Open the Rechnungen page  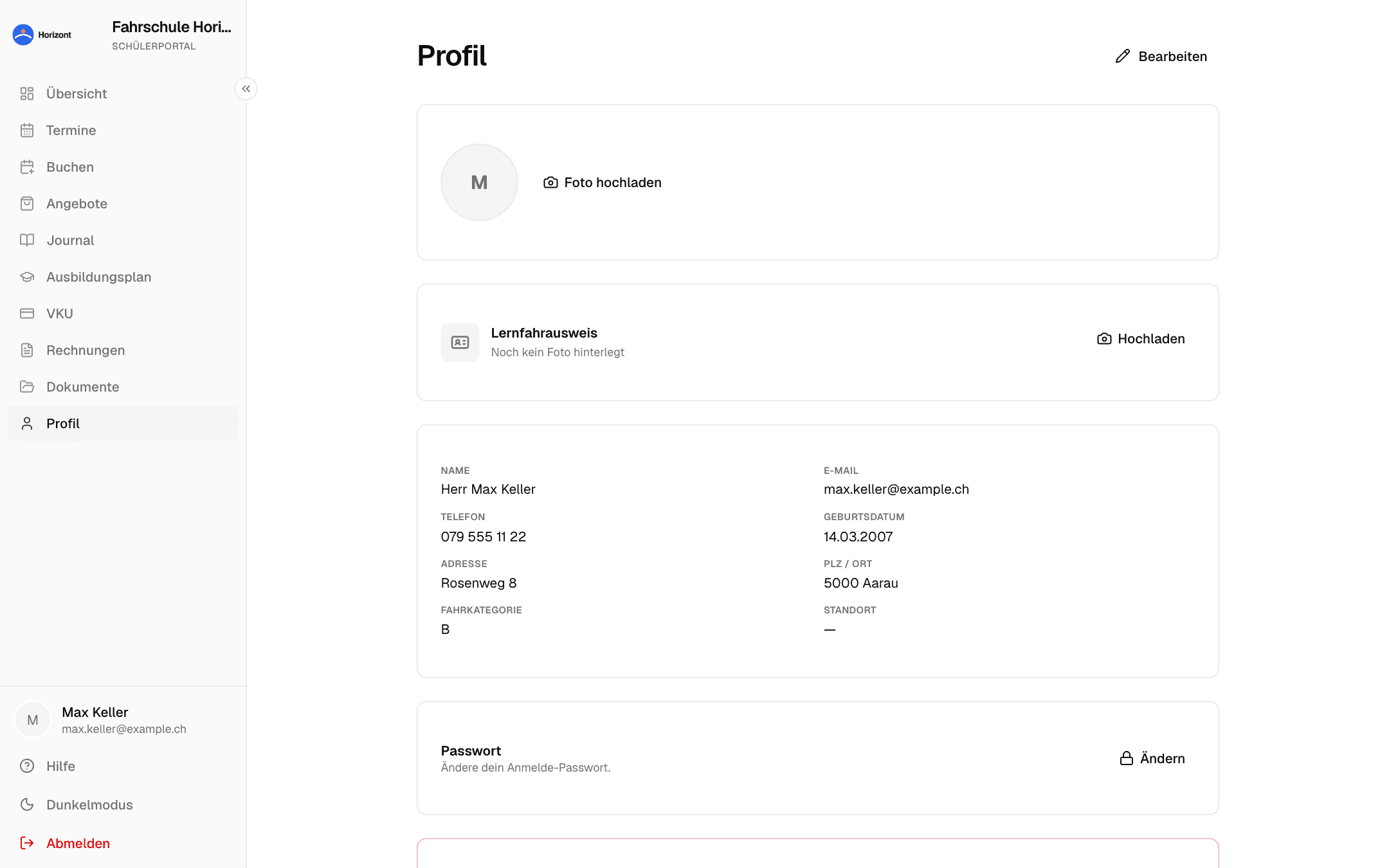123,350
